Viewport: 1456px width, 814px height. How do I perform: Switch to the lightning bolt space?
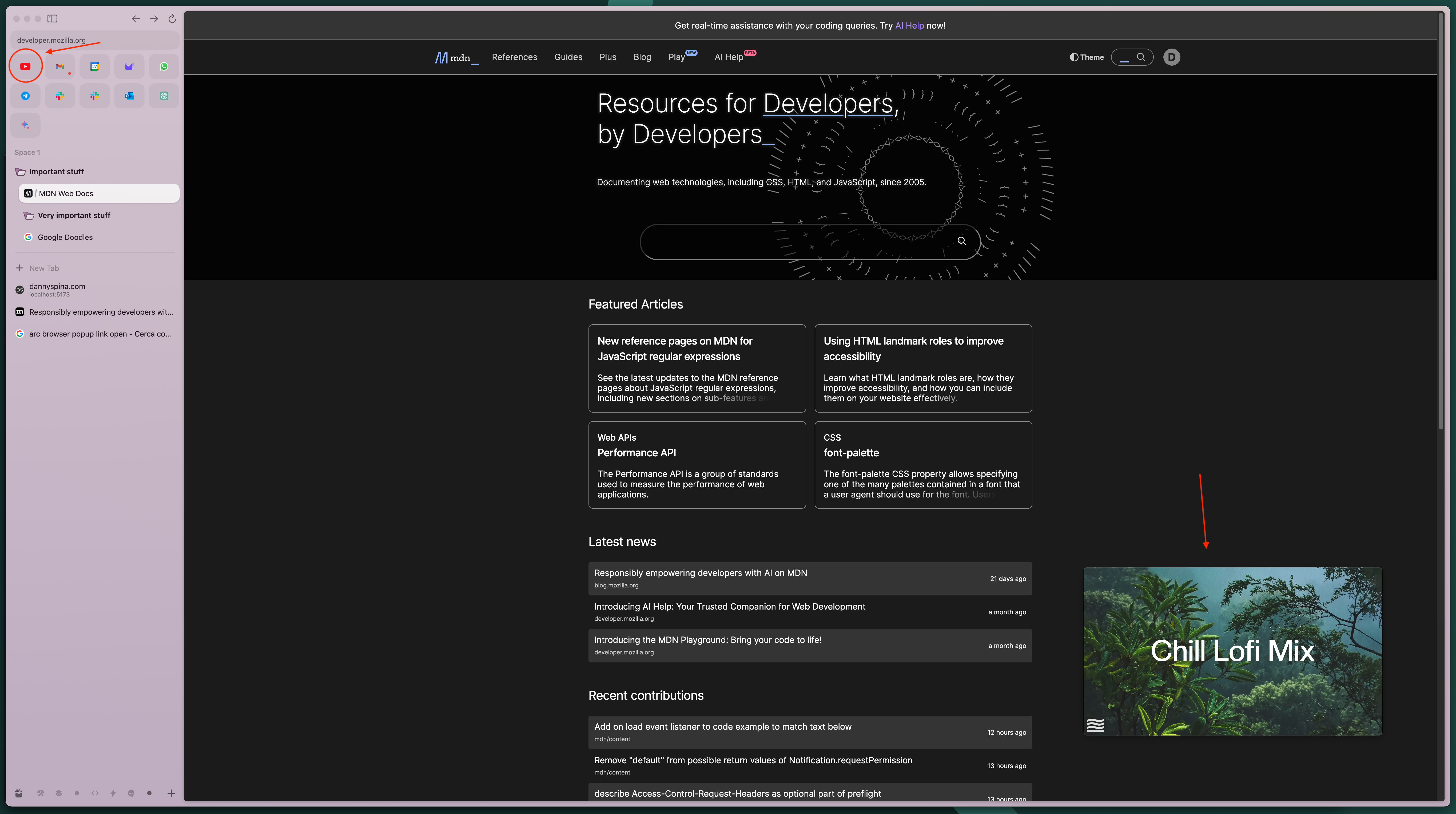pos(113,793)
